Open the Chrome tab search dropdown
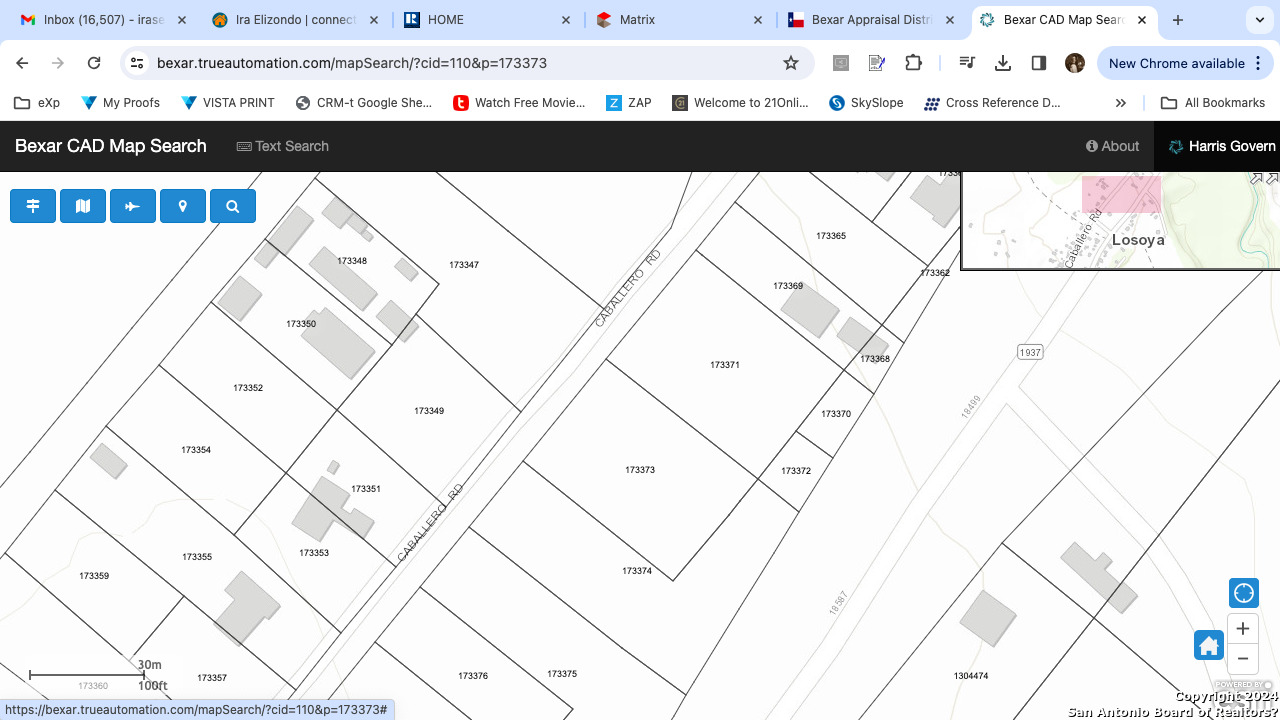 coord(1258,20)
